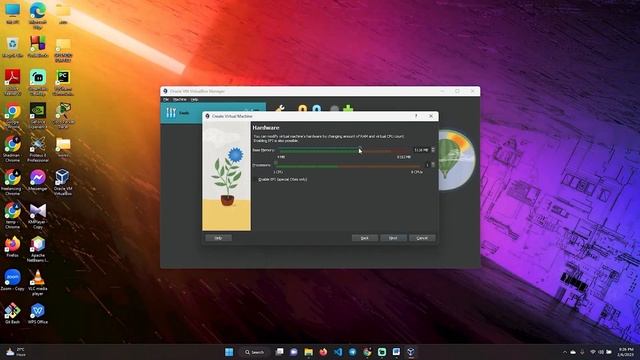The height and width of the screenshot is (360, 640).
Task: Open WPS Office desktop shortcut
Action: click(x=38, y=313)
